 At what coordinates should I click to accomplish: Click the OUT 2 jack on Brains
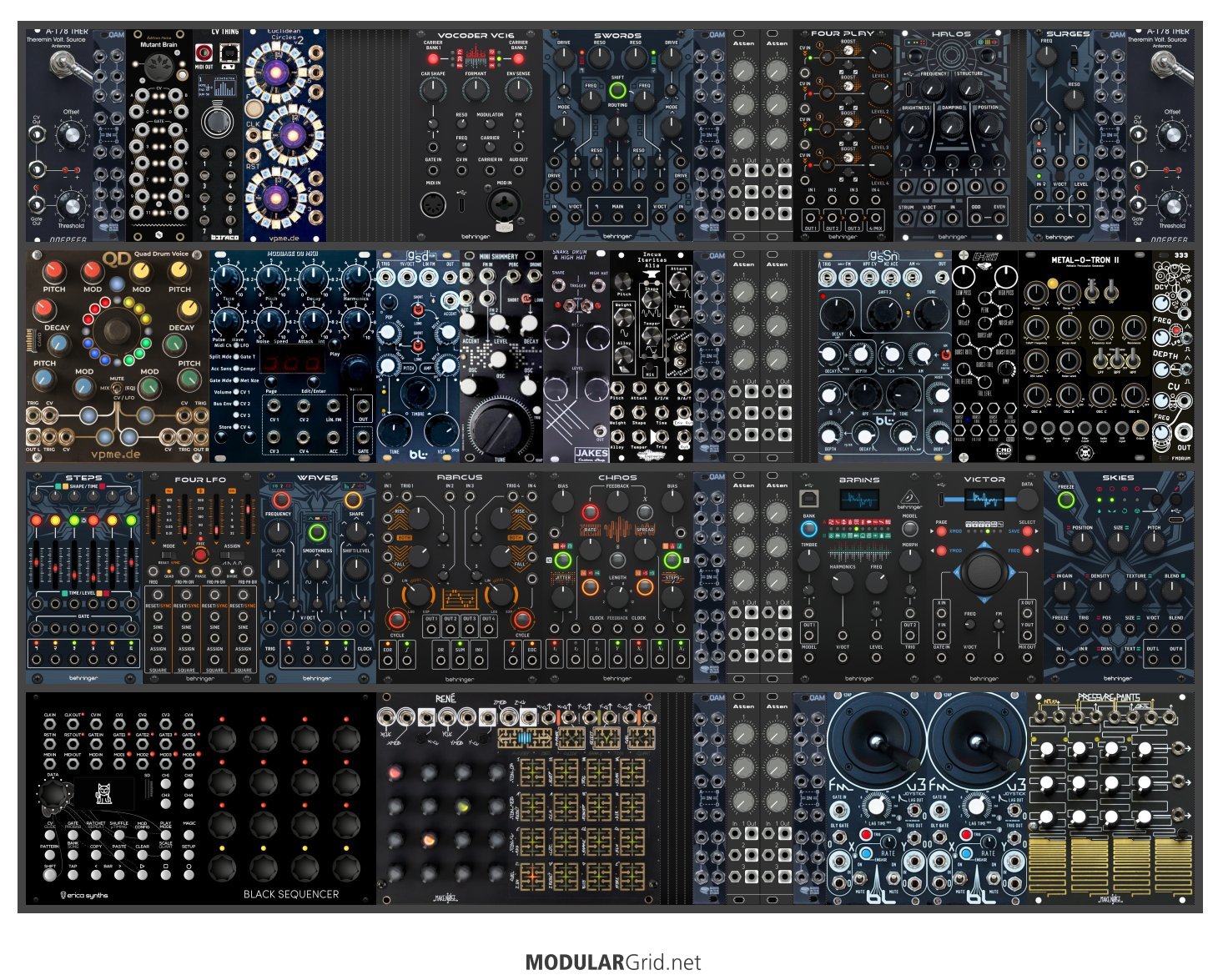click(x=910, y=636)
